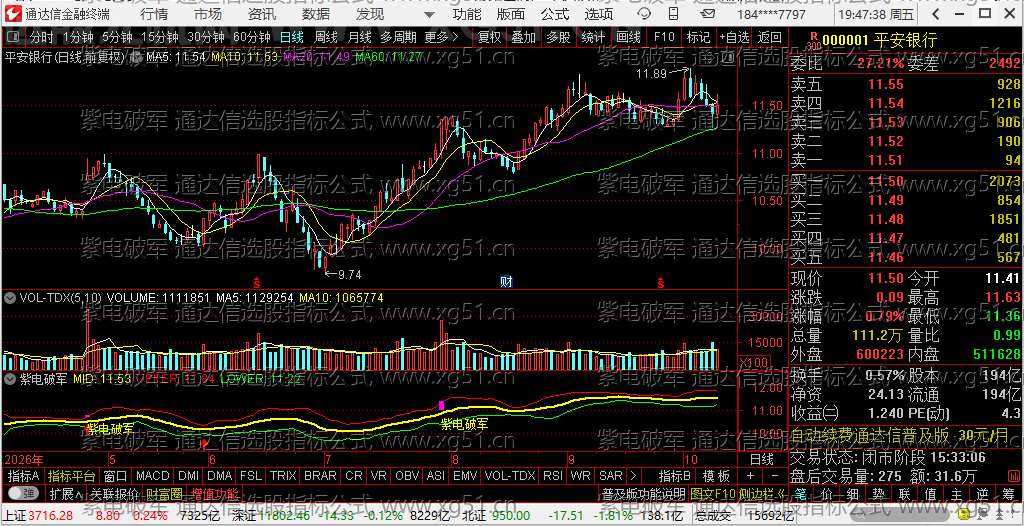Click the S marker near June on the chart

click(257, 282)
